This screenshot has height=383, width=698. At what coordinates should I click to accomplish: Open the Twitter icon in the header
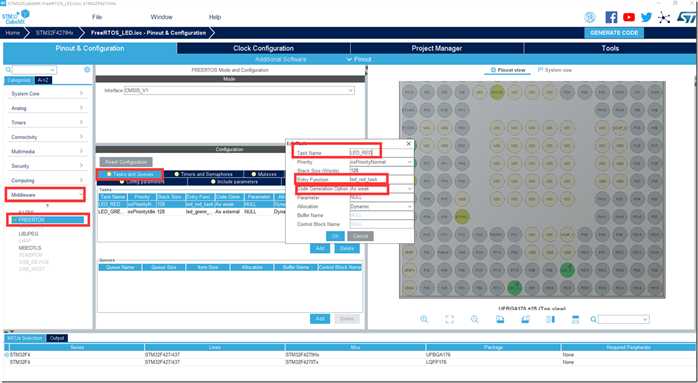coord(646,17)
